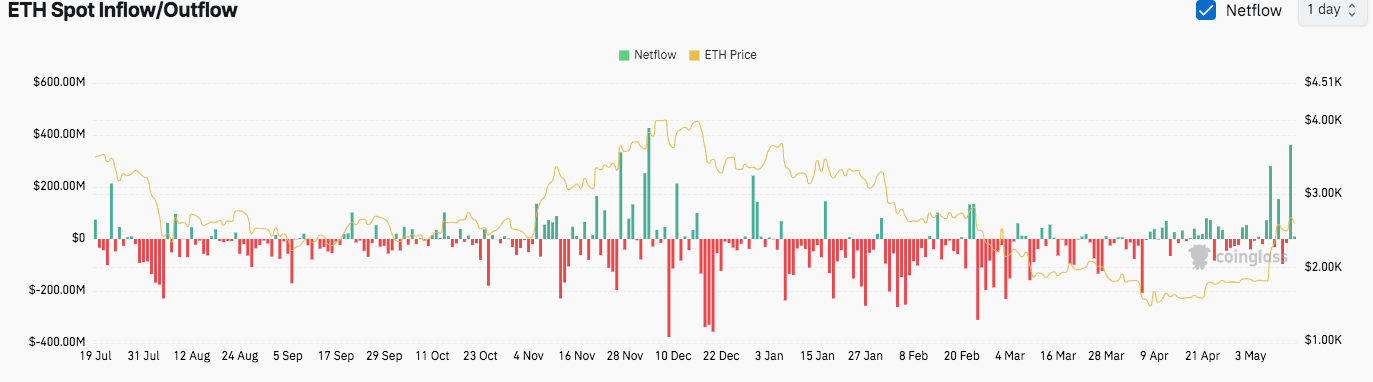Image resolution: width=1373 pixels, height=382 pixels.
Task: Click the $-400.00M axis label
Action: point(58,342)
